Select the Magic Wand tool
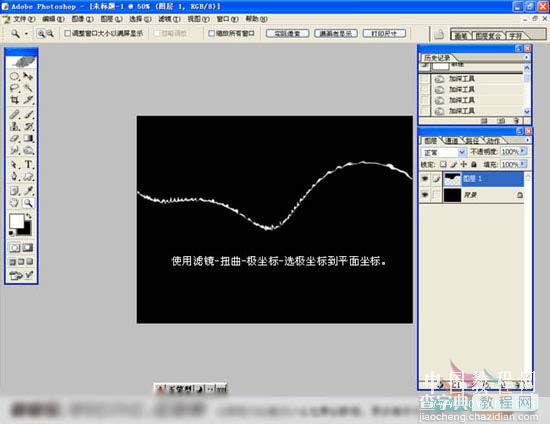 (x=28, y=88)
